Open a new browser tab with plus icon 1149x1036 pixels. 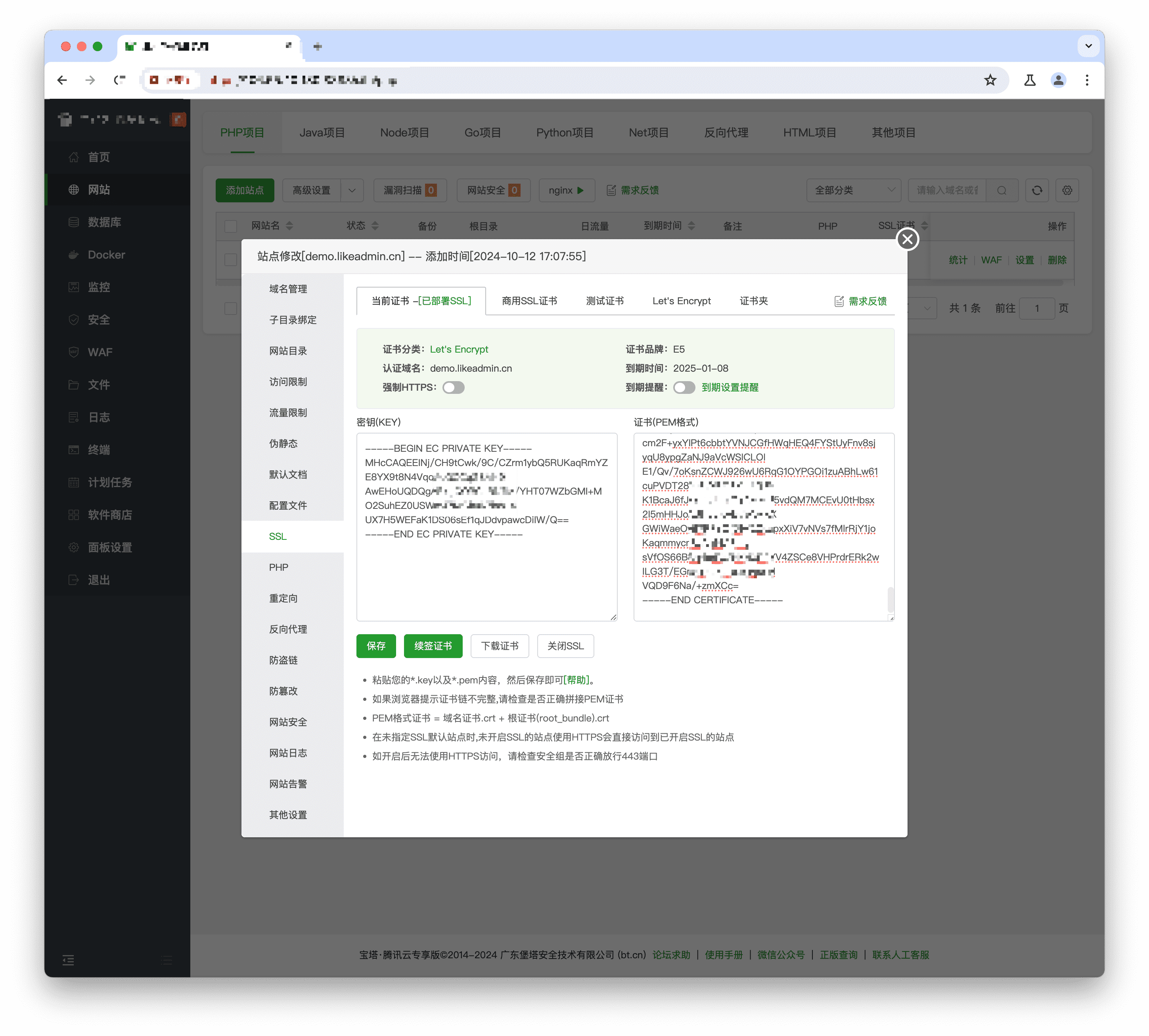(318, 47)
